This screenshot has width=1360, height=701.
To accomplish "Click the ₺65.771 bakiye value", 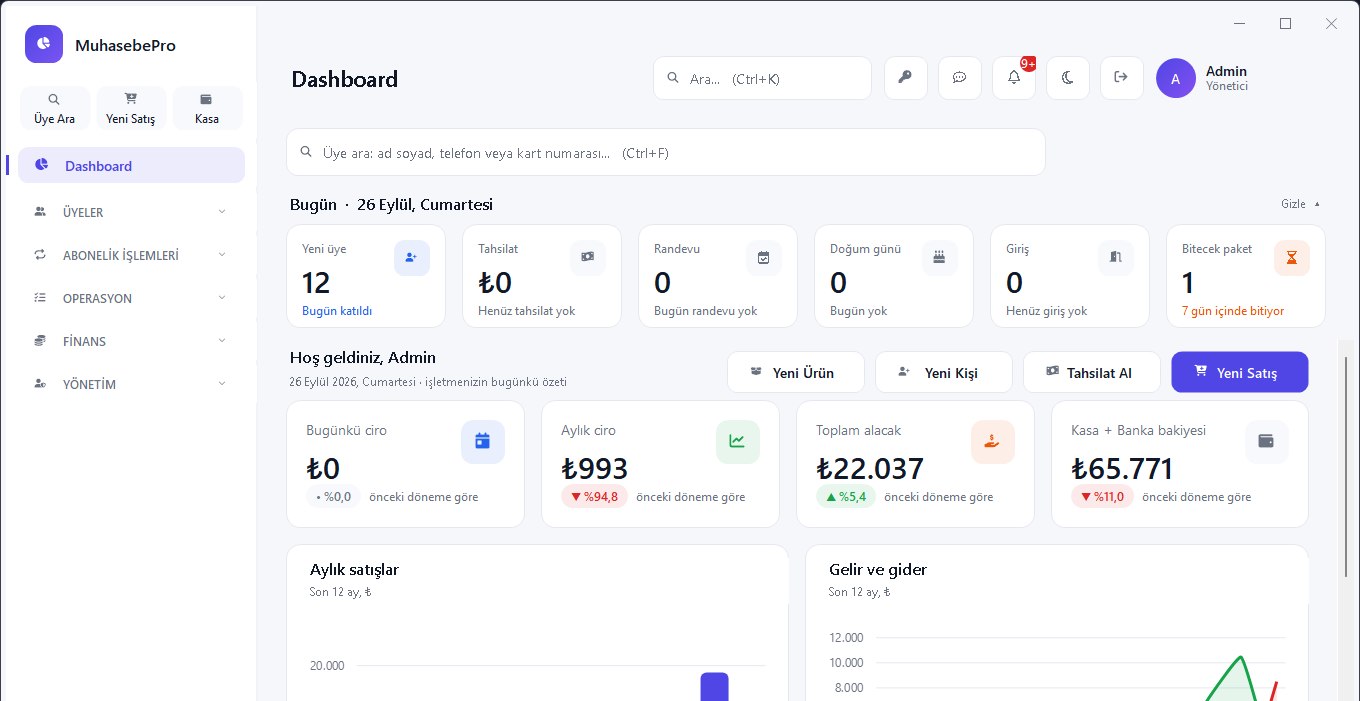I will pyautogui.click(x=1122, y=468).
